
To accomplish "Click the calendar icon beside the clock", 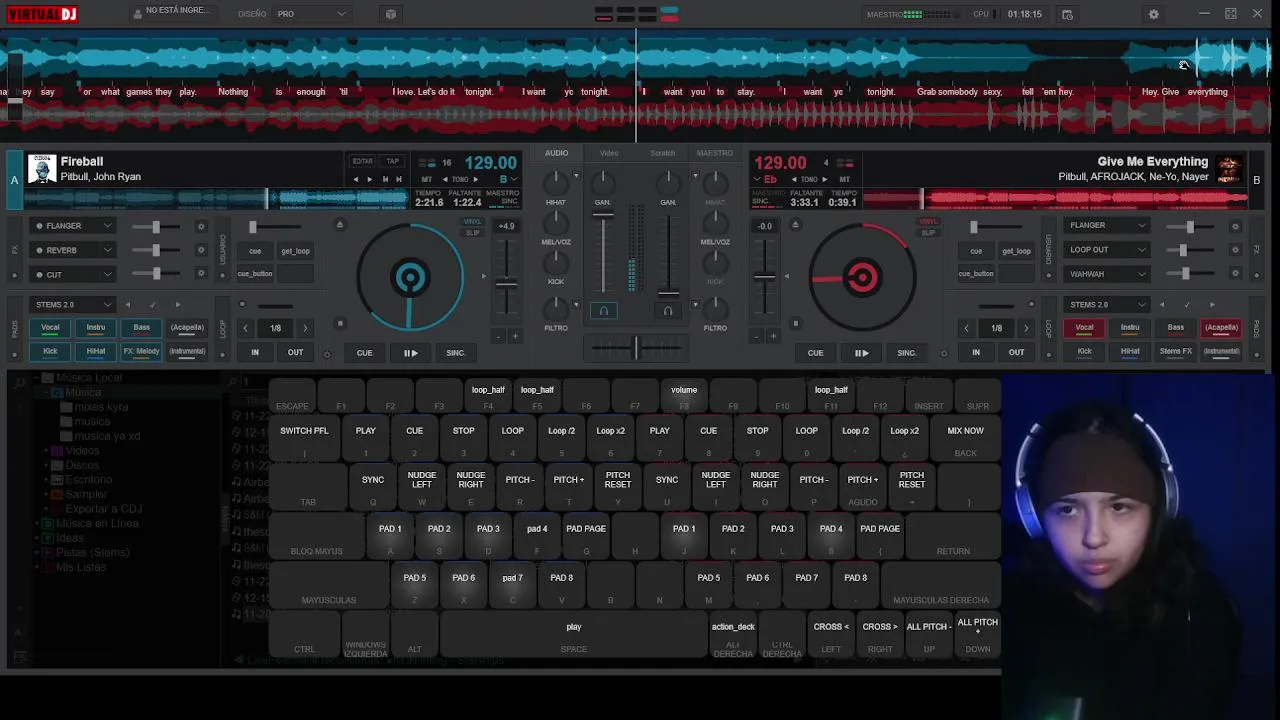I will (1067, 14).
